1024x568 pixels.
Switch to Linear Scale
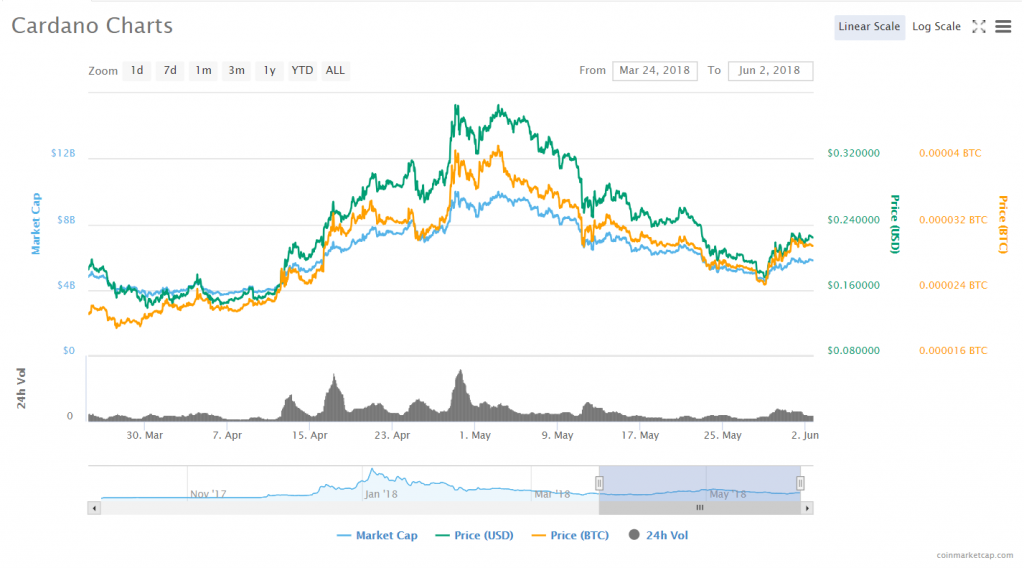pos(869,27)
